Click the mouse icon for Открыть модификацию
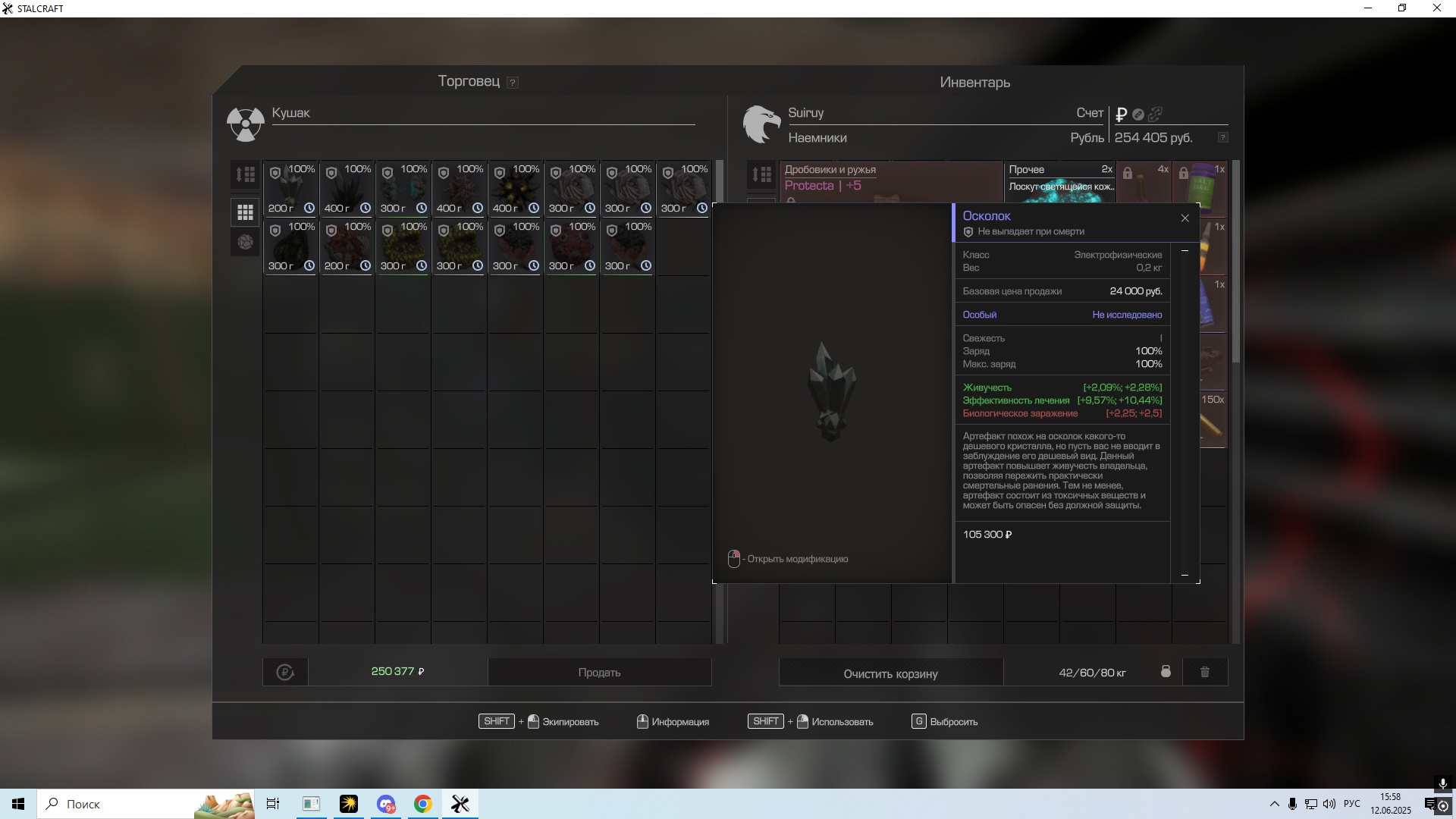The image size is (1456, 819). click(733, 559)
